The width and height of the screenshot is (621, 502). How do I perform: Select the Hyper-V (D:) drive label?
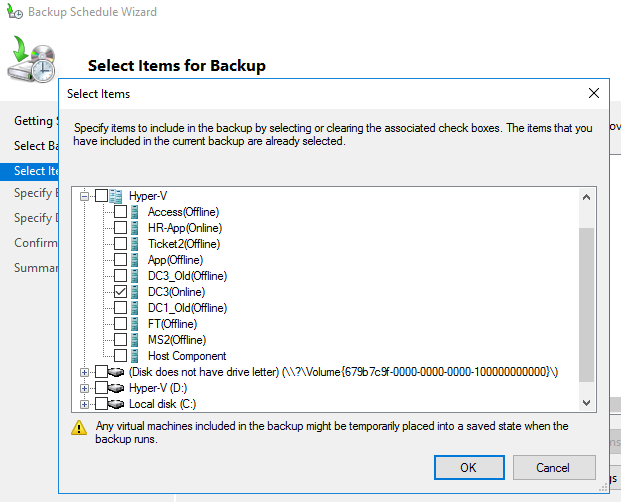(x=158, y=388)
